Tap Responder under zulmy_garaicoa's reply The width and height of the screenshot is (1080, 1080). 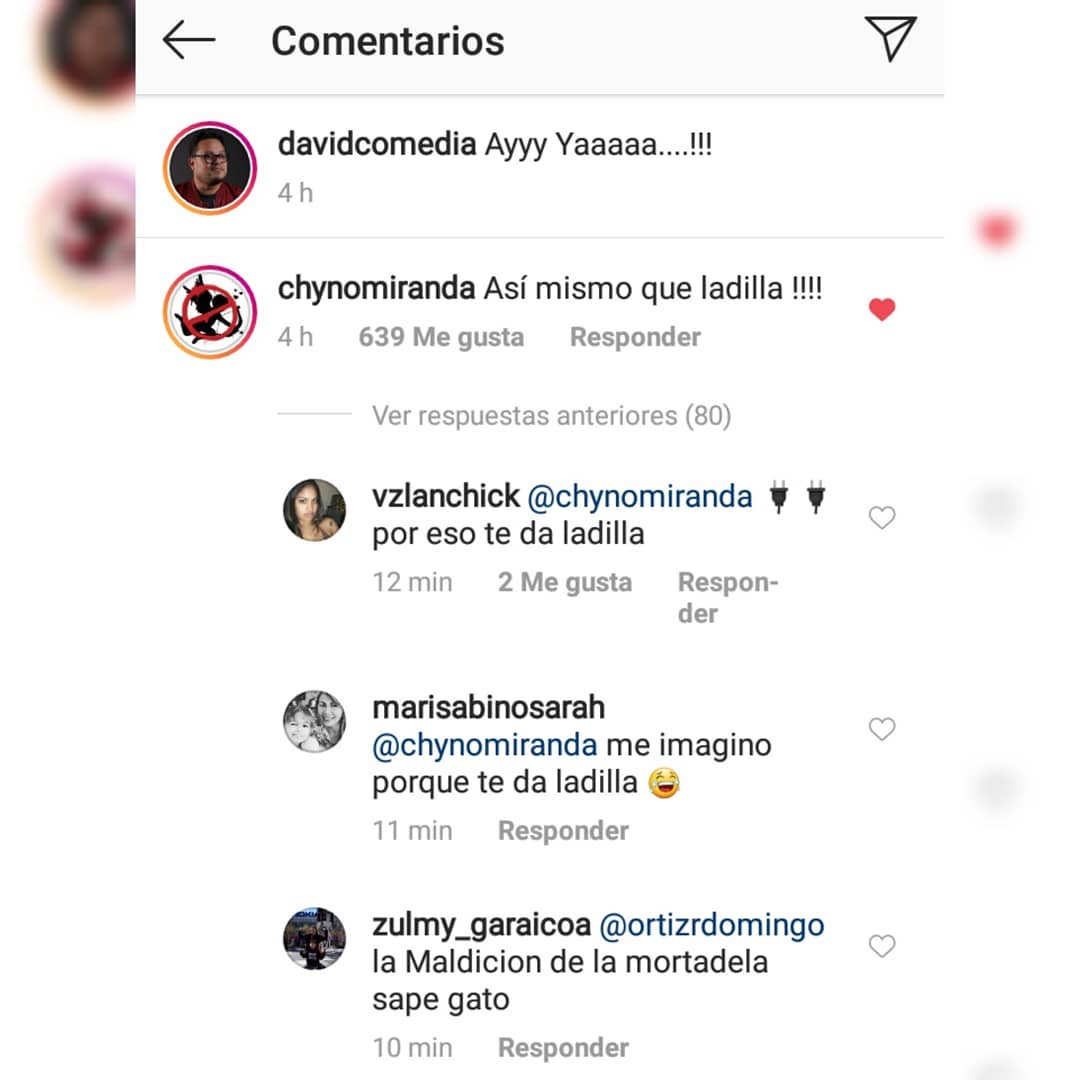(563, 1048)
